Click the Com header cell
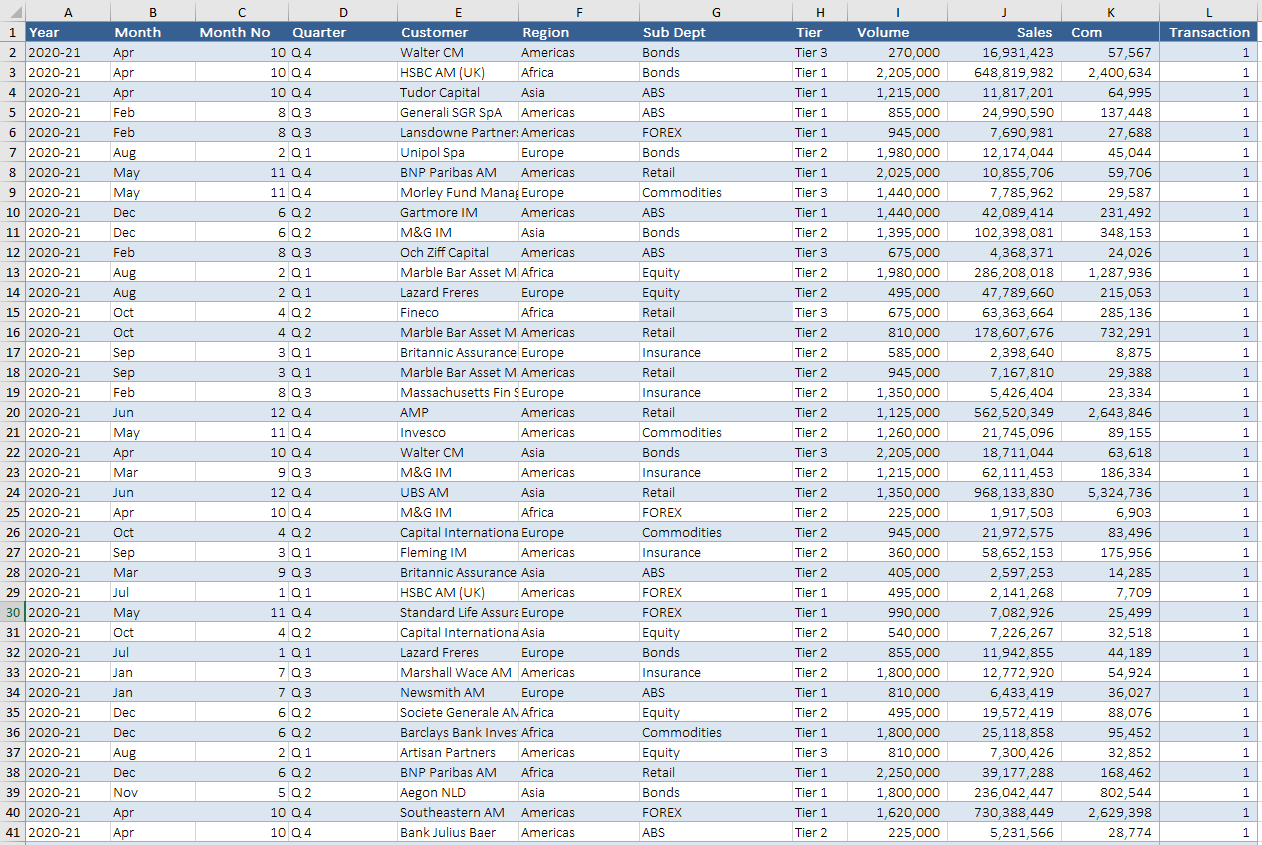Image resolution: width=1262 pixels, height=845 pixels. [x=1109, y=32]
